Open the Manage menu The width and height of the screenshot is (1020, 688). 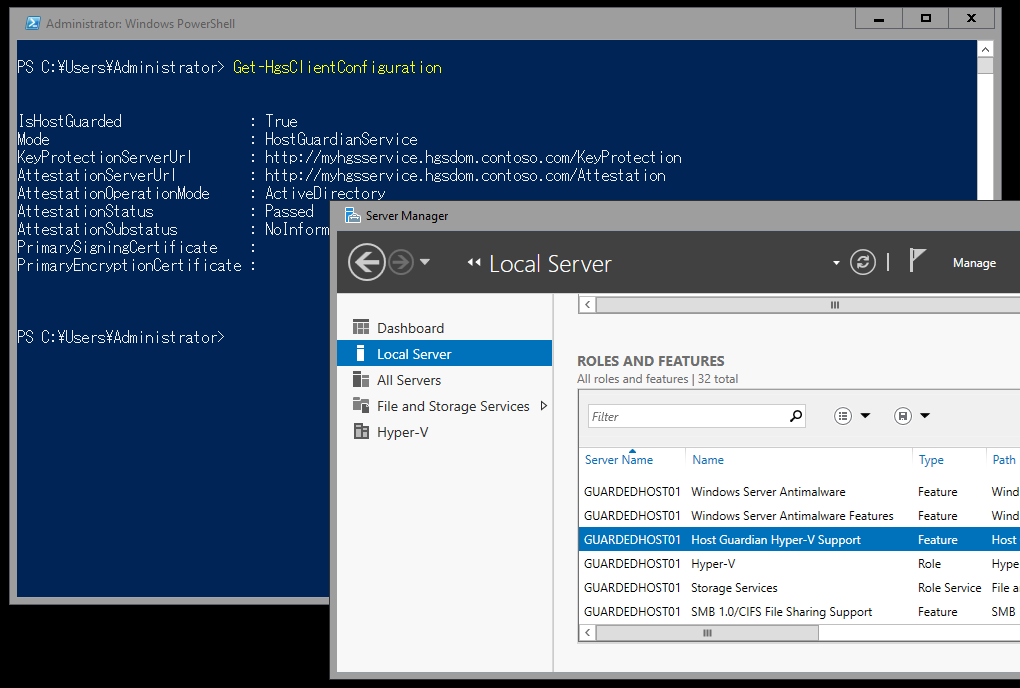point(973,262)
